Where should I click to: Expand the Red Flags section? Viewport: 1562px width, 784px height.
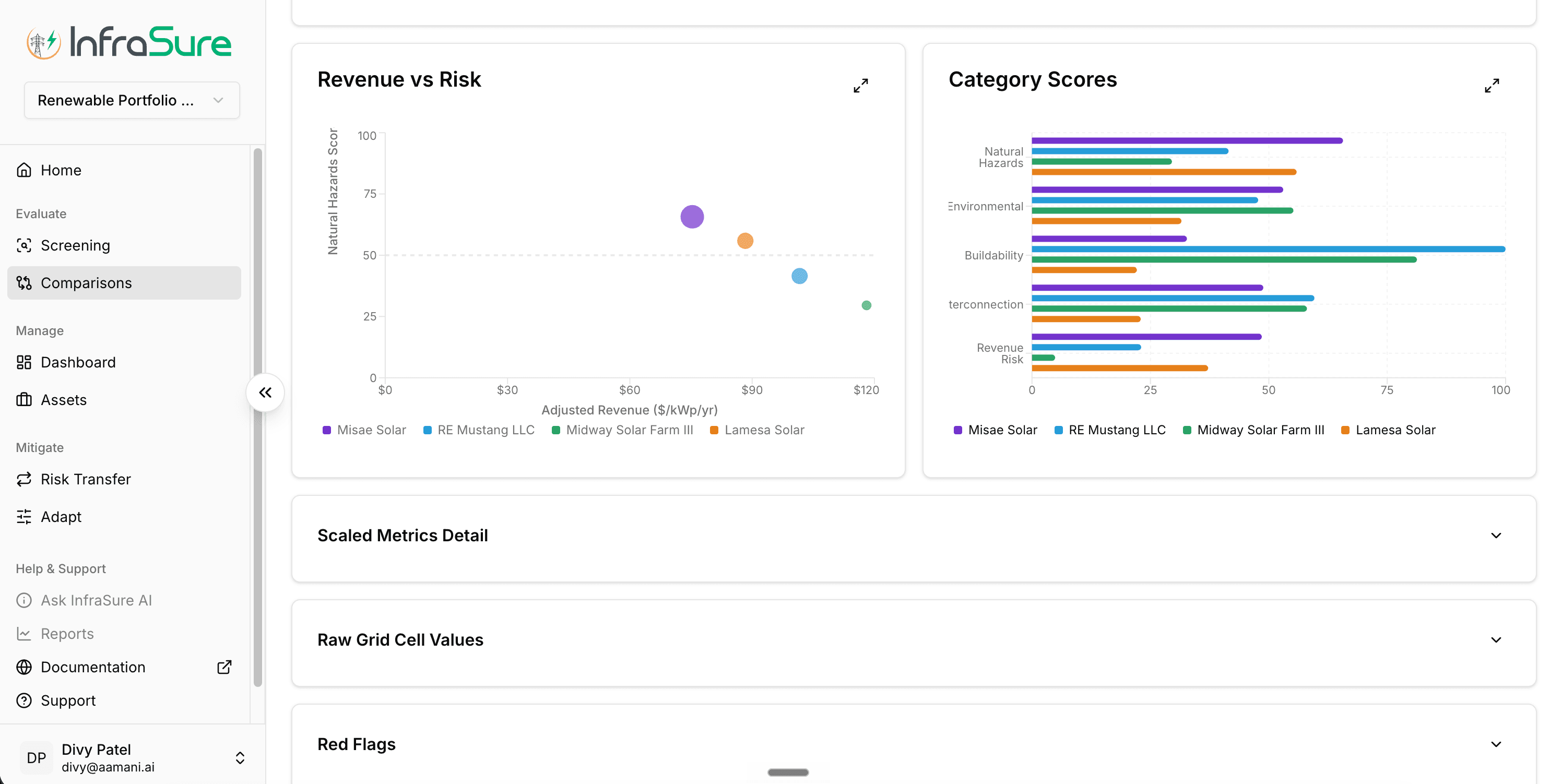1496,744
